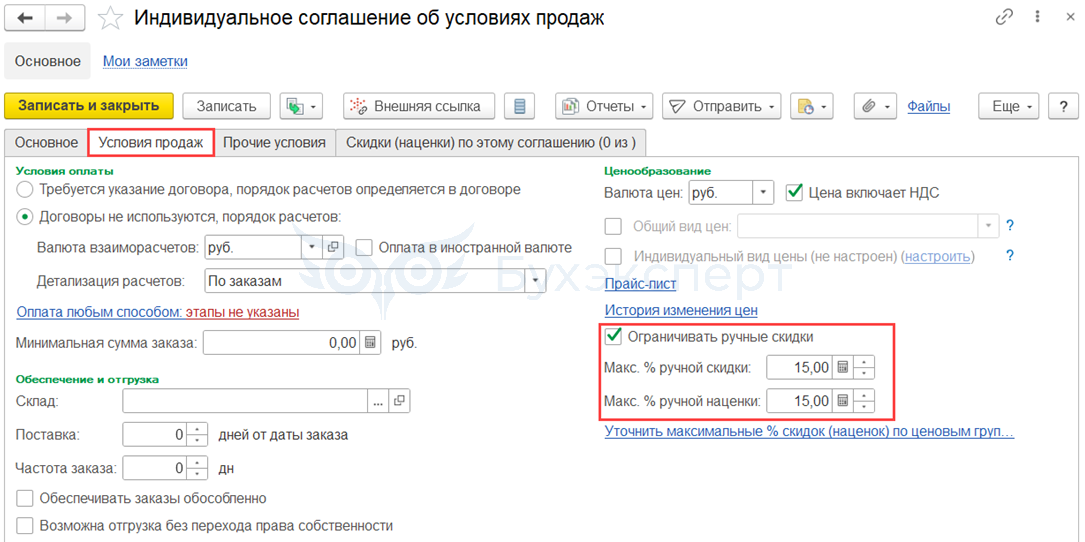Screen dimensions: 1085x542
Task: Copy link with the chain icon
Action: 1004,17
